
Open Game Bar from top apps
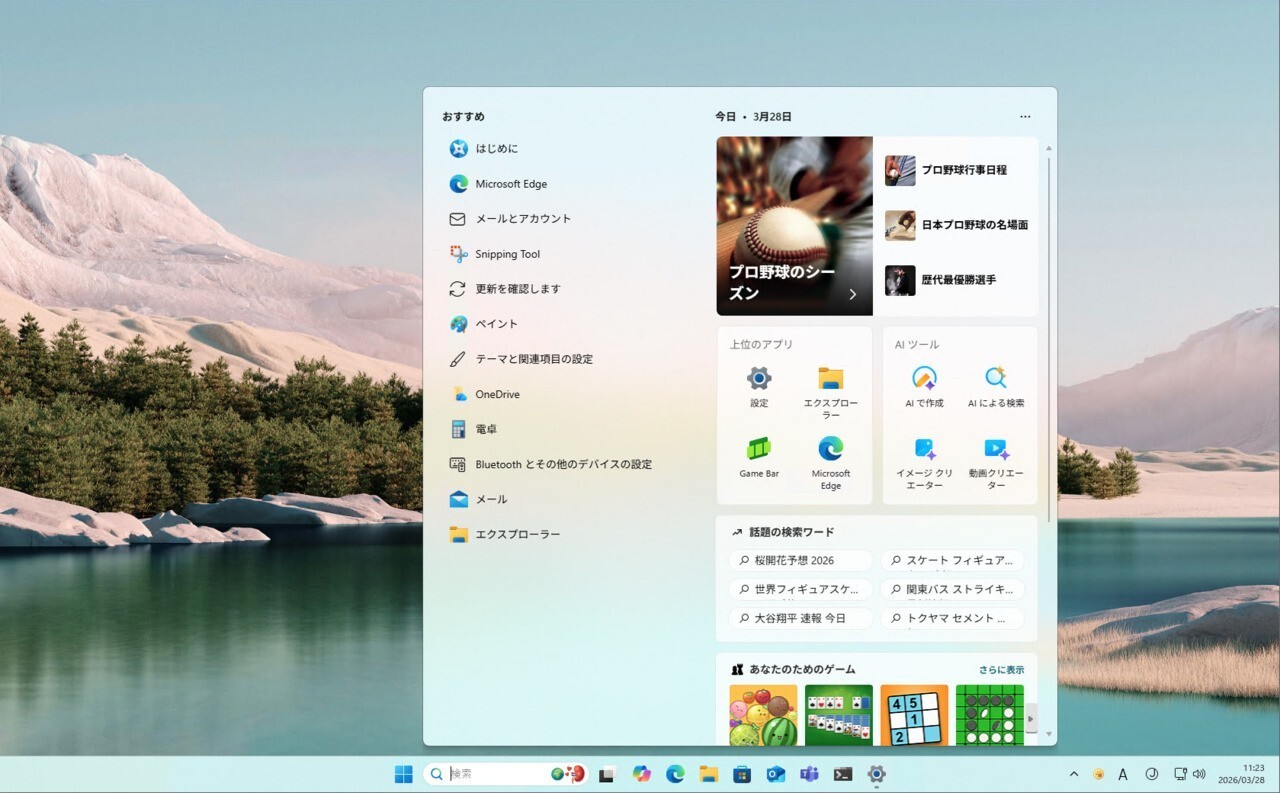pos(759,450)
